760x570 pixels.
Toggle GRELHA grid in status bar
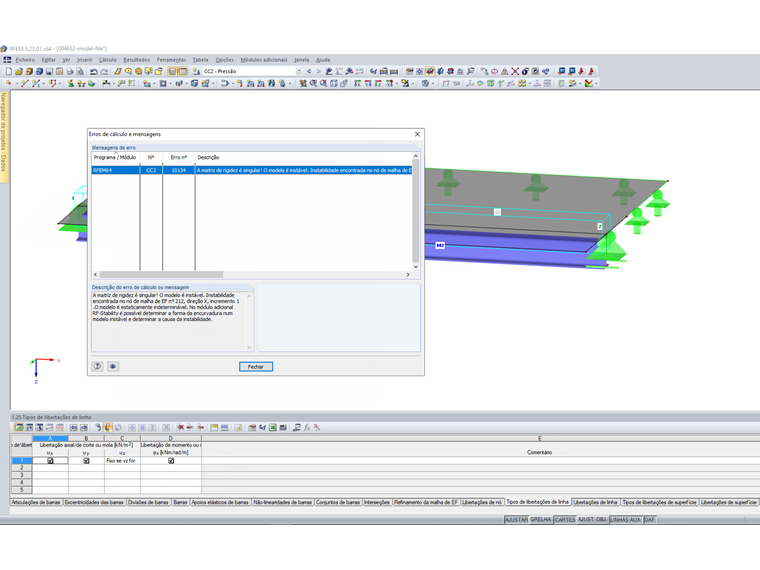(541, 520)
